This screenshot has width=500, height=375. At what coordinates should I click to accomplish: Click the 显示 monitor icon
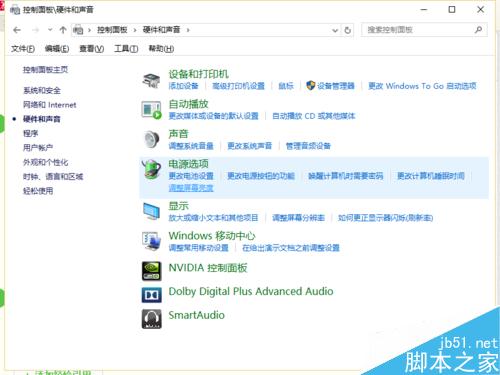pyautogui.click(x=151, y=211)
